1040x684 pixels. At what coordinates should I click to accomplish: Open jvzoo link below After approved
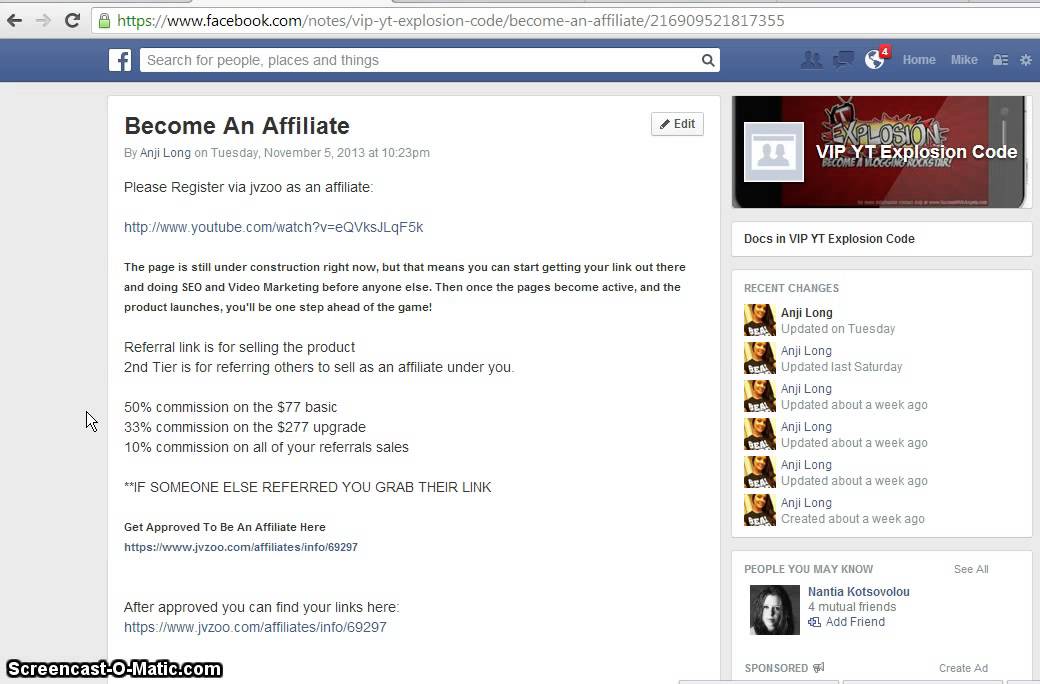point(255,627)
